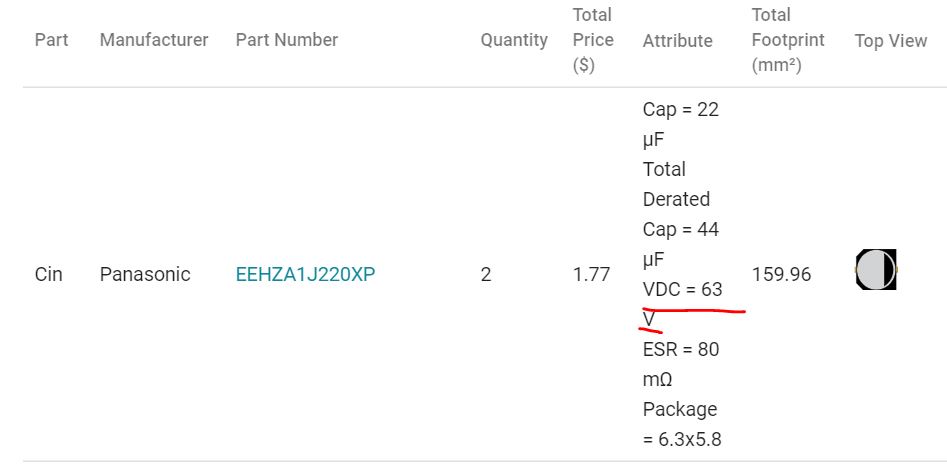Click the Total Price ($) column header
The height and width of the screenshot is (465, 947).
593,40
